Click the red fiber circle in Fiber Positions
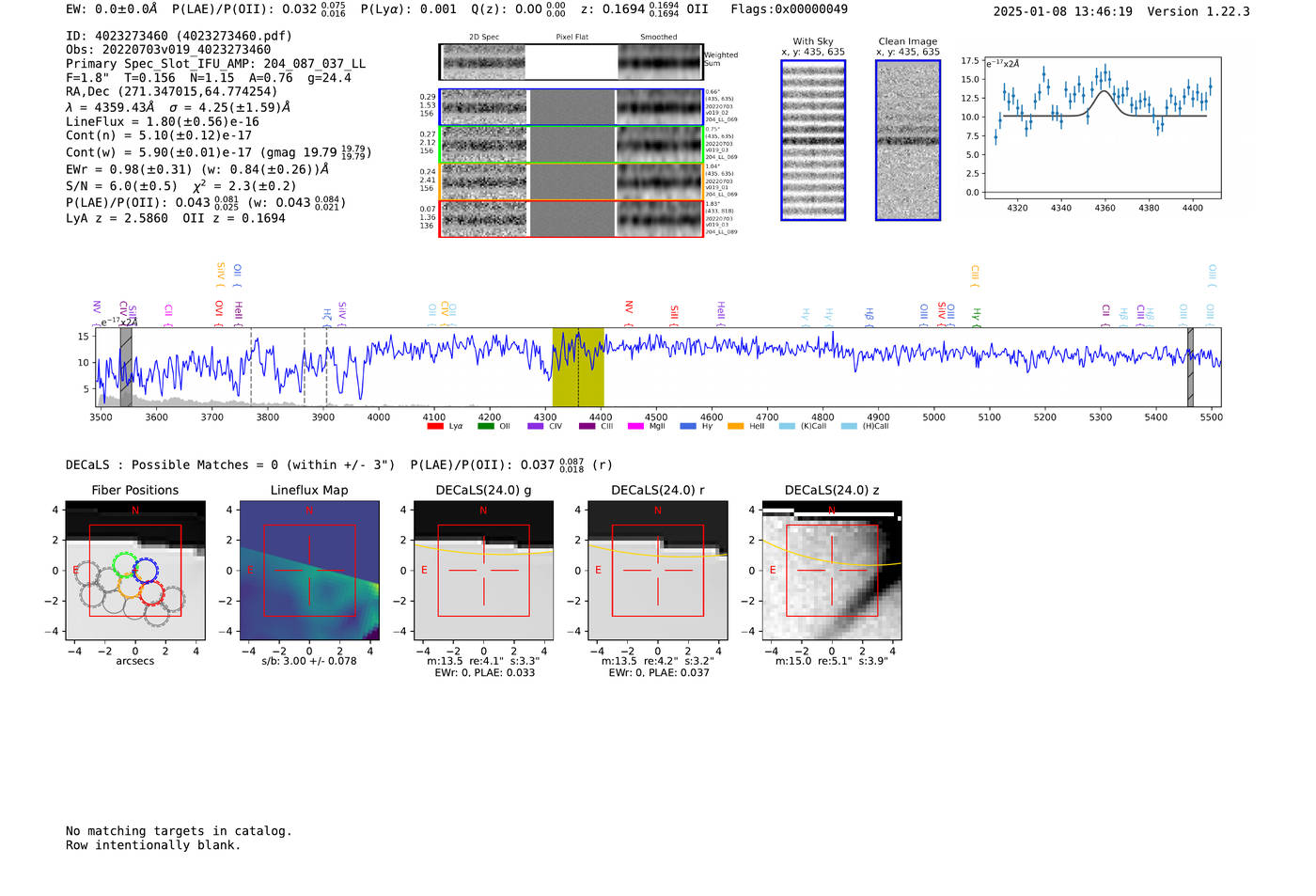 coord(152,594)
